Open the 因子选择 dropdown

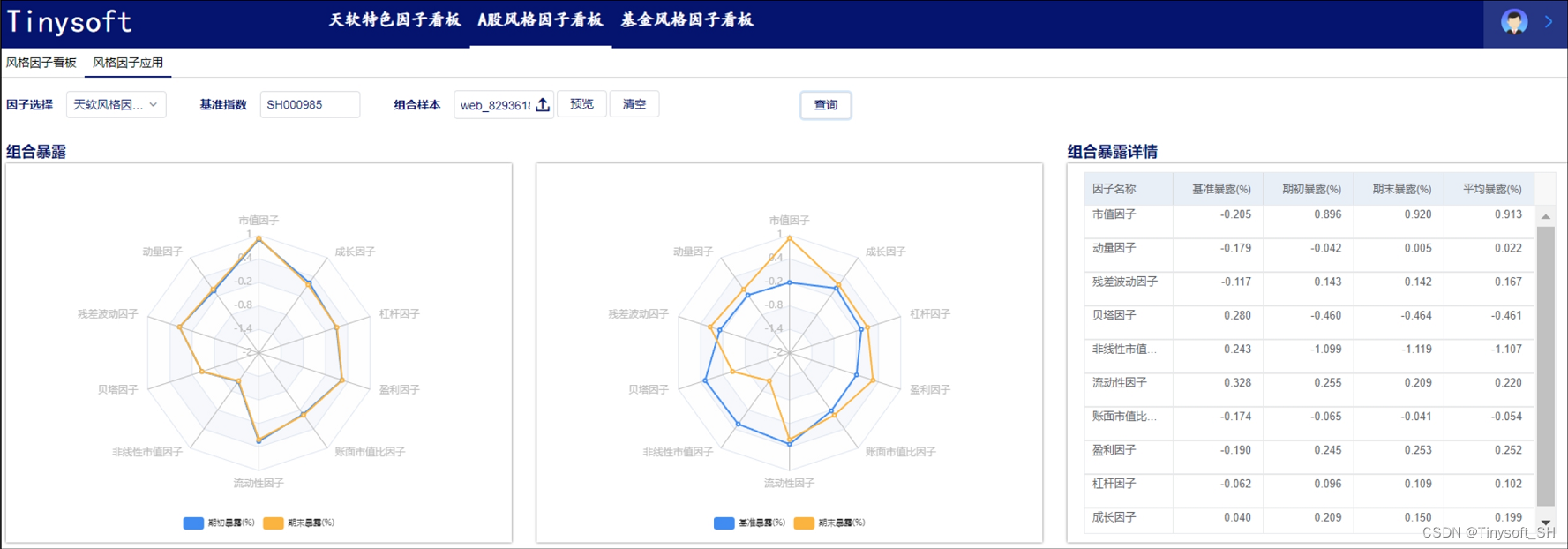coord(116,104)
